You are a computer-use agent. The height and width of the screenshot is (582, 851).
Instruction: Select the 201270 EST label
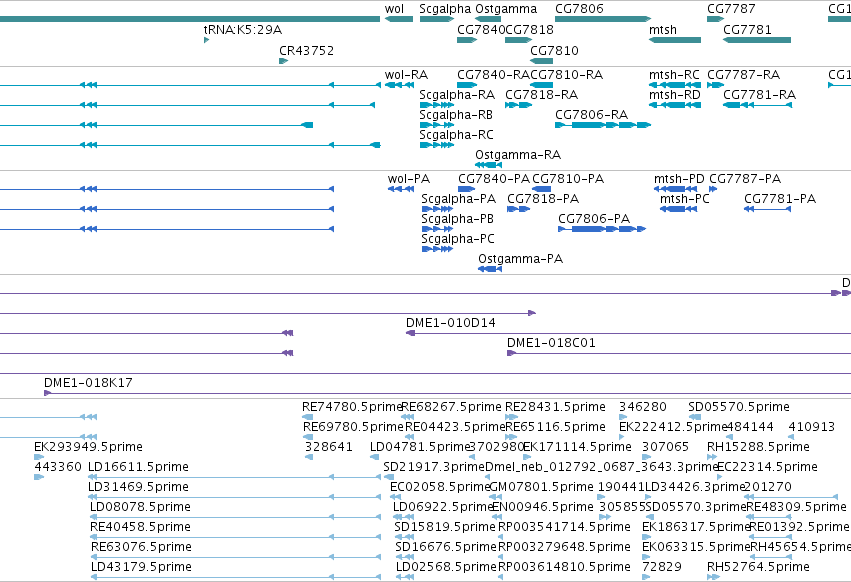pyautogui.click(x=768, y=487)
